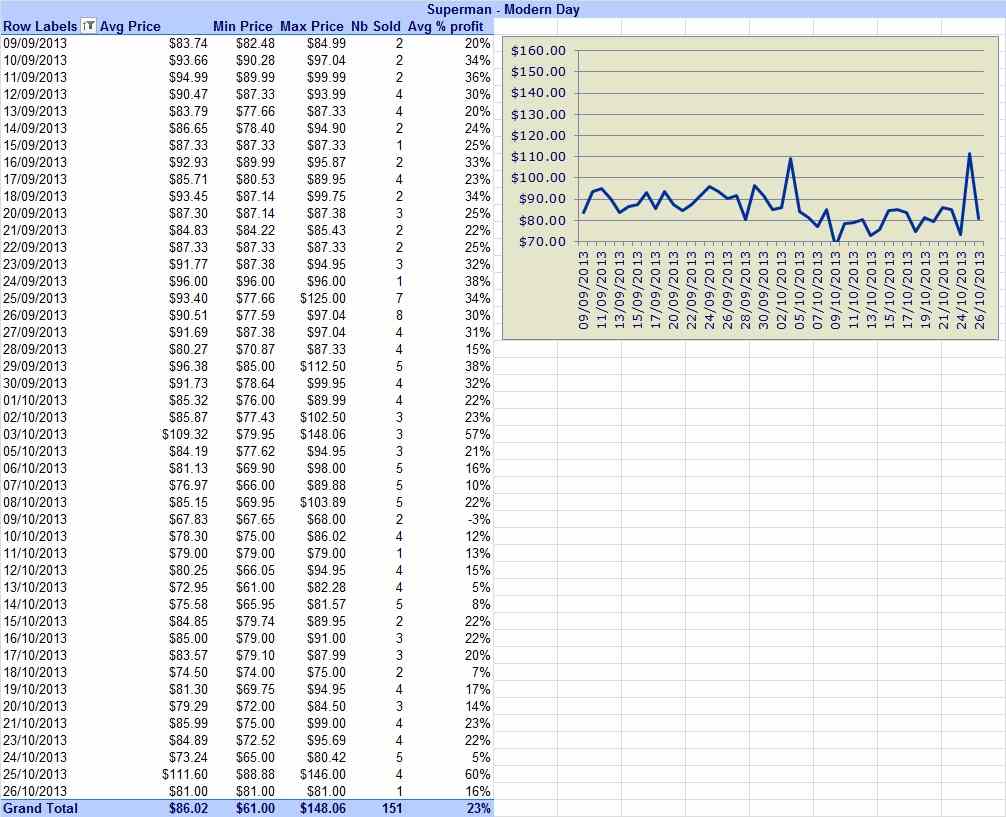The width and height of the screenshot is (1006, 817).
Task: Click the Max Price column header
Action: pyautogui.click(x=312, y=26)
